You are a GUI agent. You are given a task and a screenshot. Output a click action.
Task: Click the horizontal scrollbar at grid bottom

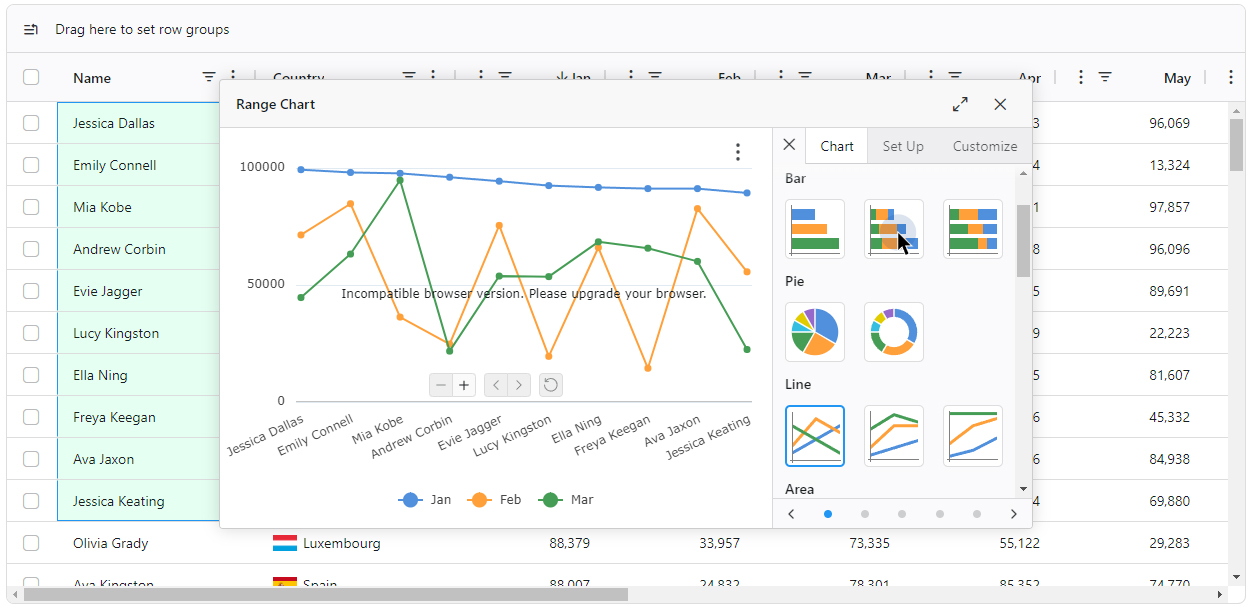[326, 595]
